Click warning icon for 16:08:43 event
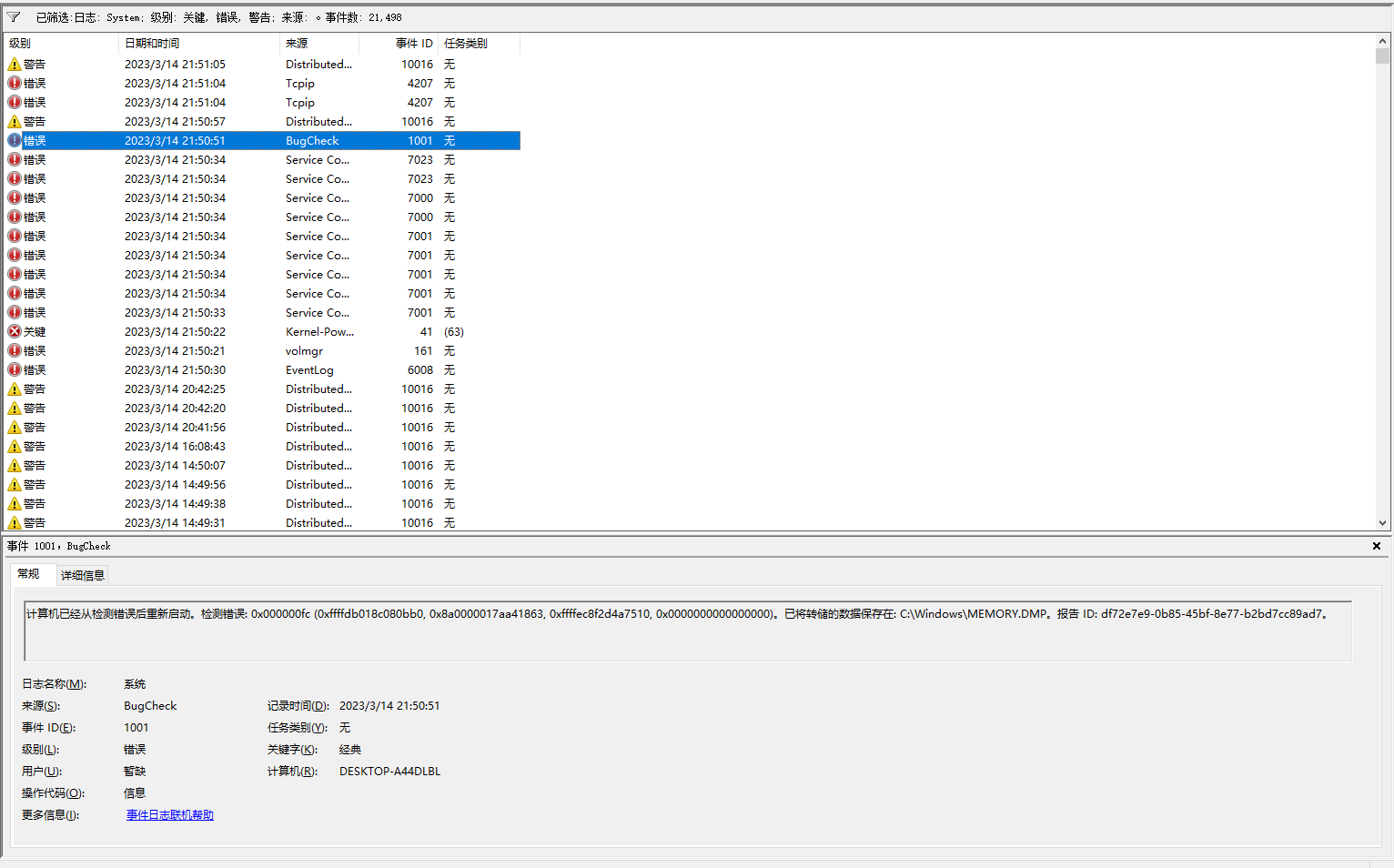1394x868 pixels. (15, 446)
